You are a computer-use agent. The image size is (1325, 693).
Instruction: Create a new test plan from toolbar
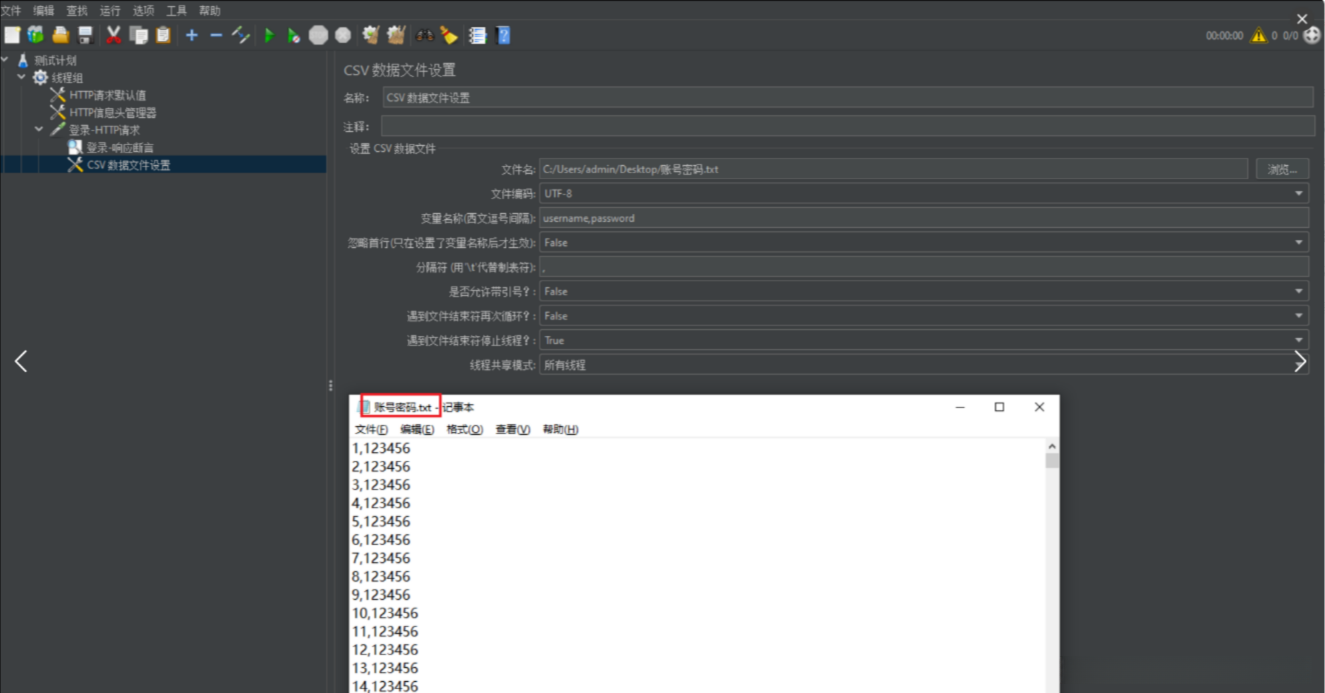[12, 35]
